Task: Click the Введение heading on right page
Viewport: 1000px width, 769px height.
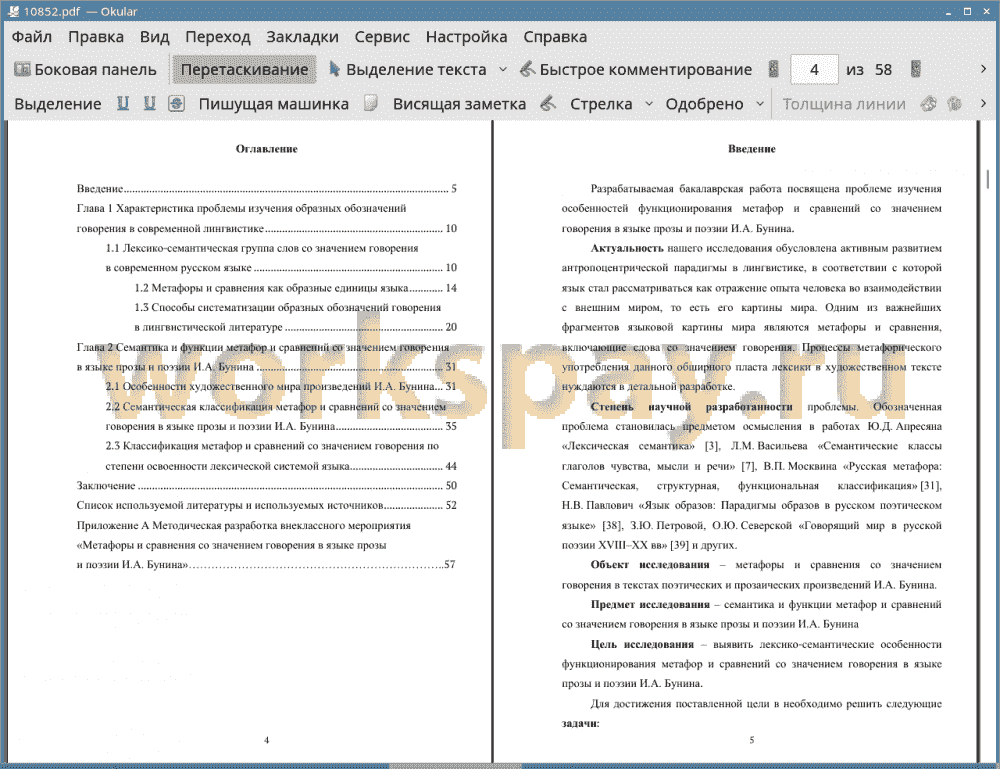Action: (x=752, y=149)
